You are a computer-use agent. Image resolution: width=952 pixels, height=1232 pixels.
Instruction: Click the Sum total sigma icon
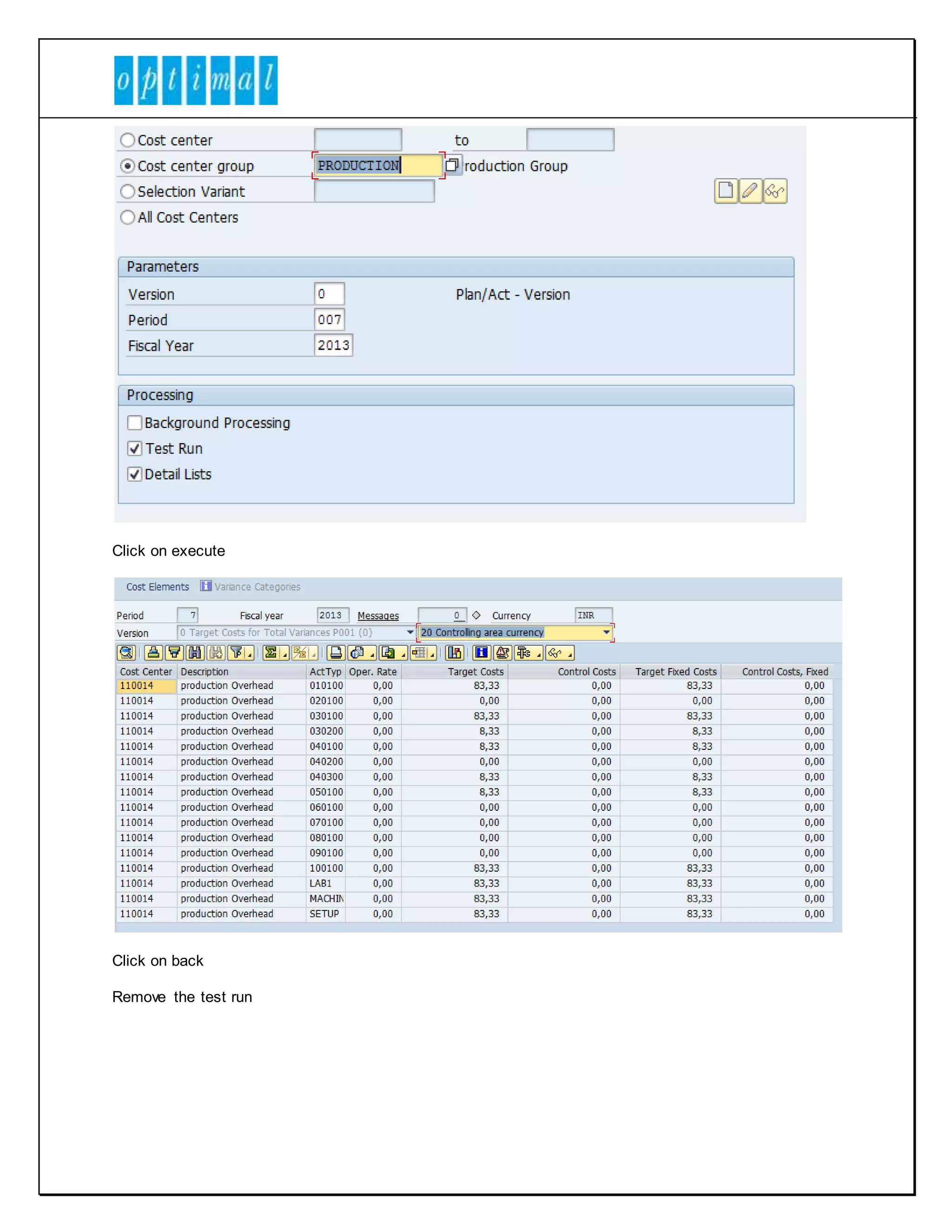[271, 653]
